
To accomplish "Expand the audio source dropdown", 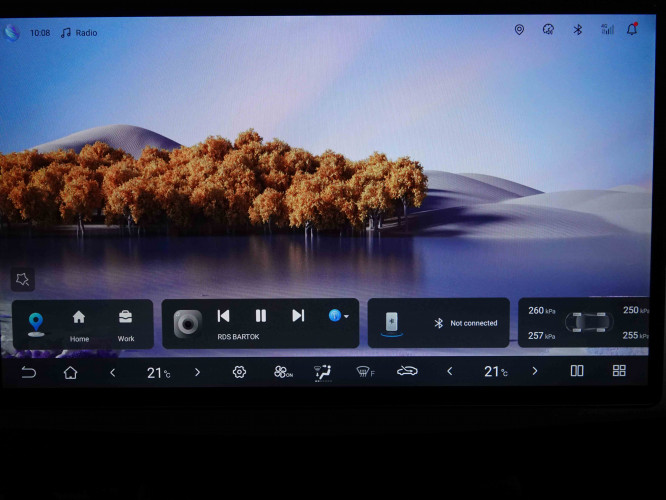I will pyautogui.click(x=339, y=316).
